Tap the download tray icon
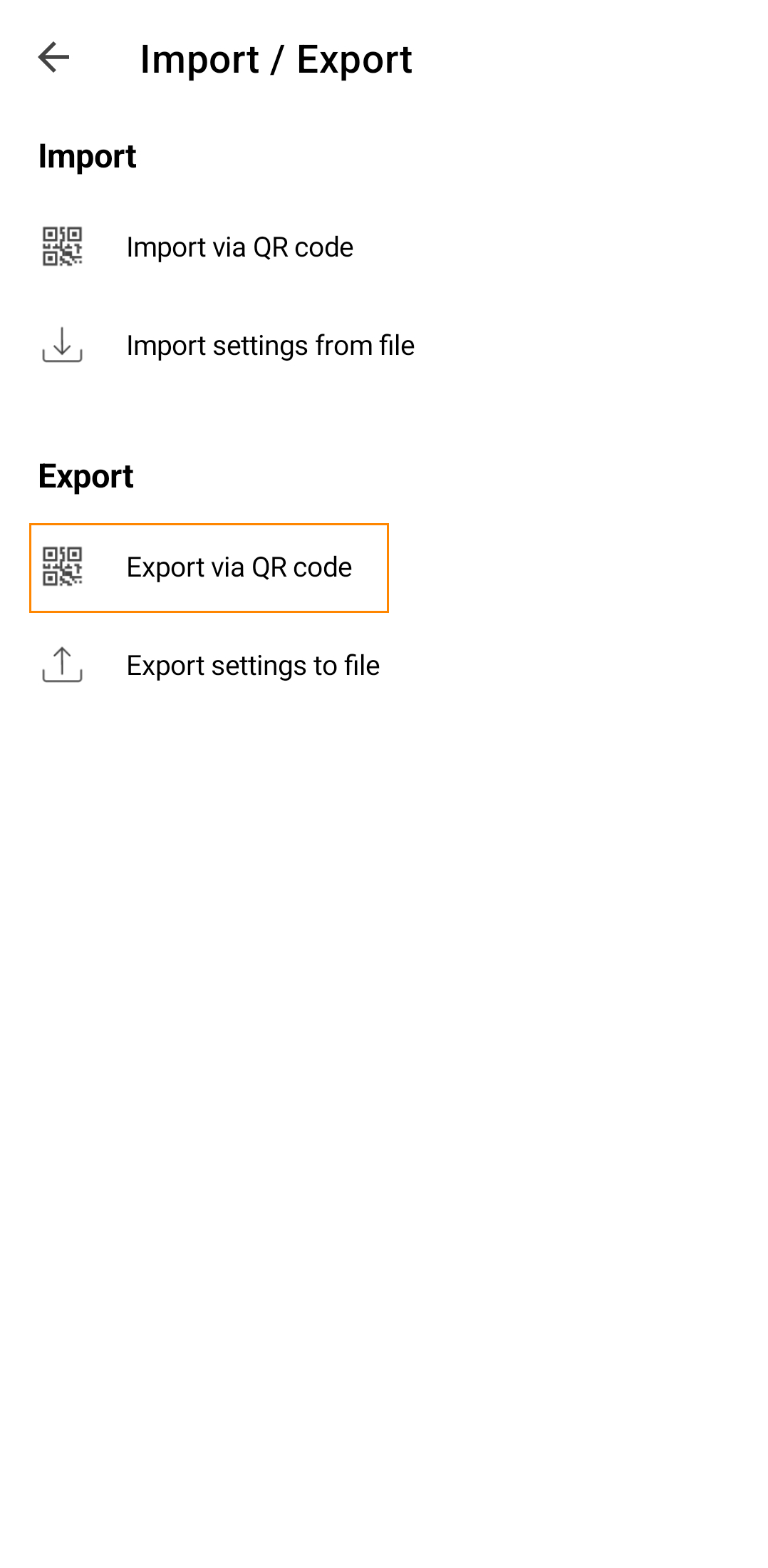This screenshot has height=1568, width=768. [x=62, y=345]
